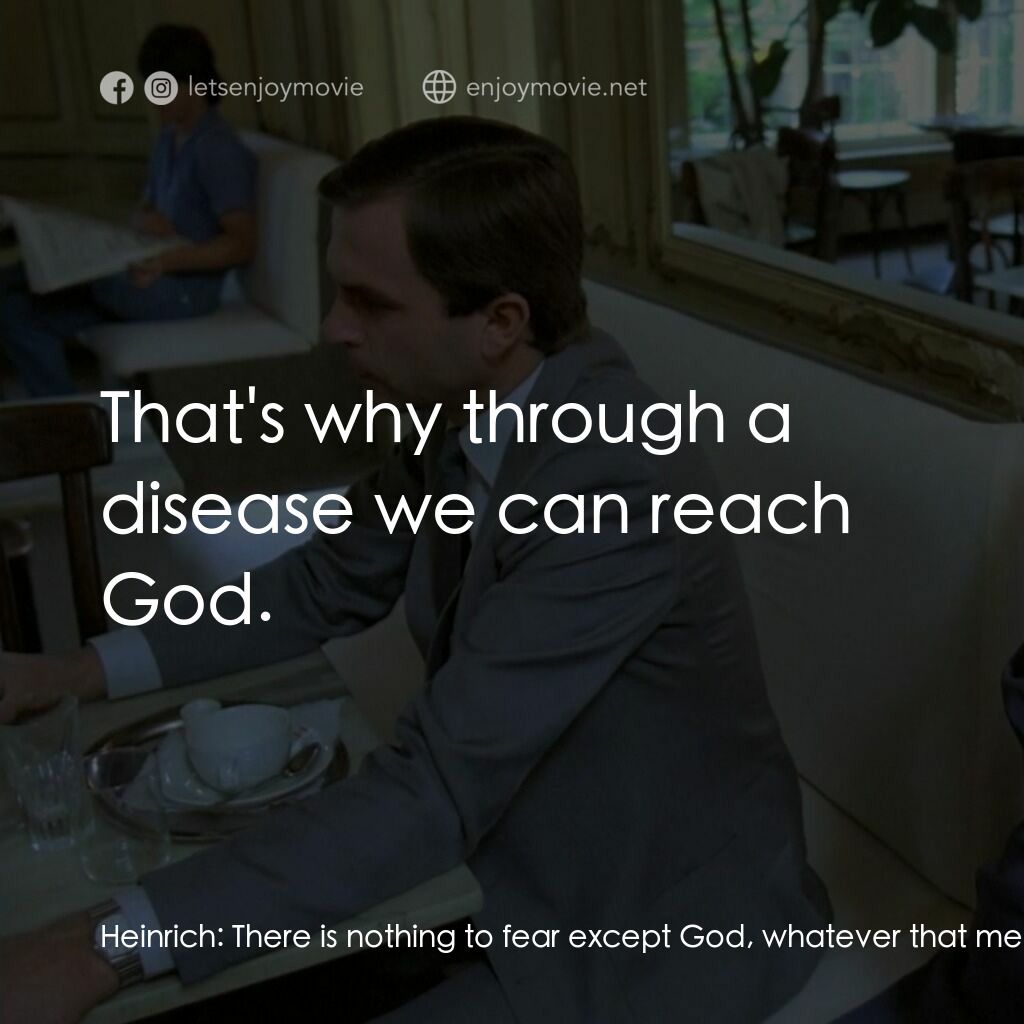Select the letsenjoymovie social handle text
Viewport: 1024px width, 1024px height.
pyautogui.click(x=276, y=88)
